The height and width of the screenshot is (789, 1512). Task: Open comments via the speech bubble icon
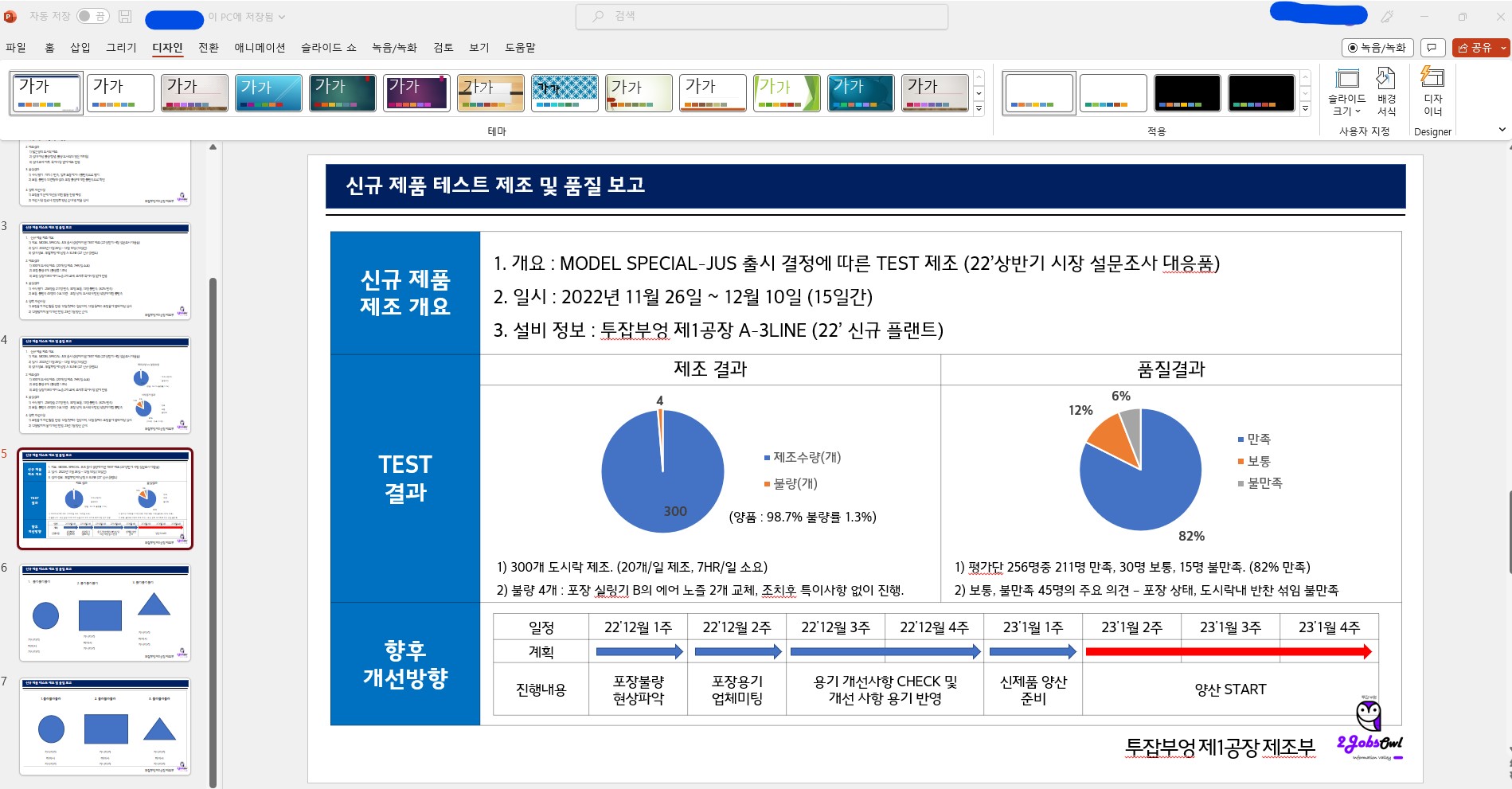[x=1431, y=48]
